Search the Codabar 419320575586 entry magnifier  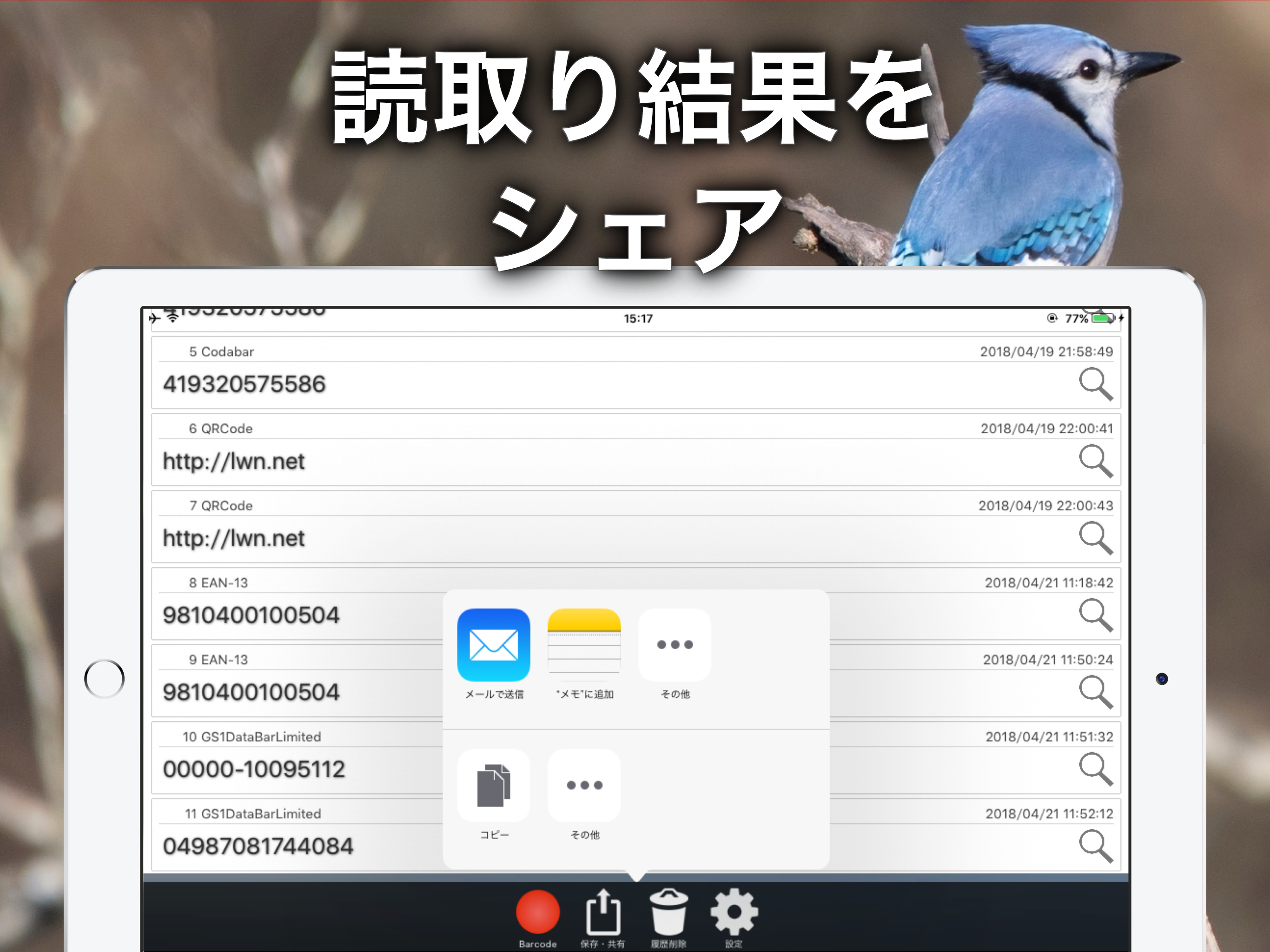click(1096, 384)
